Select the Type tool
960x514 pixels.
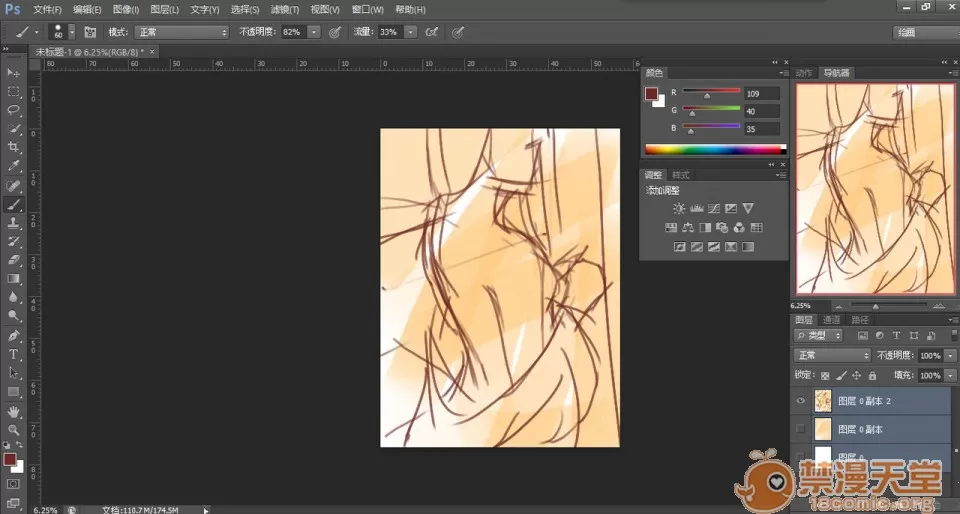point(14,354)
